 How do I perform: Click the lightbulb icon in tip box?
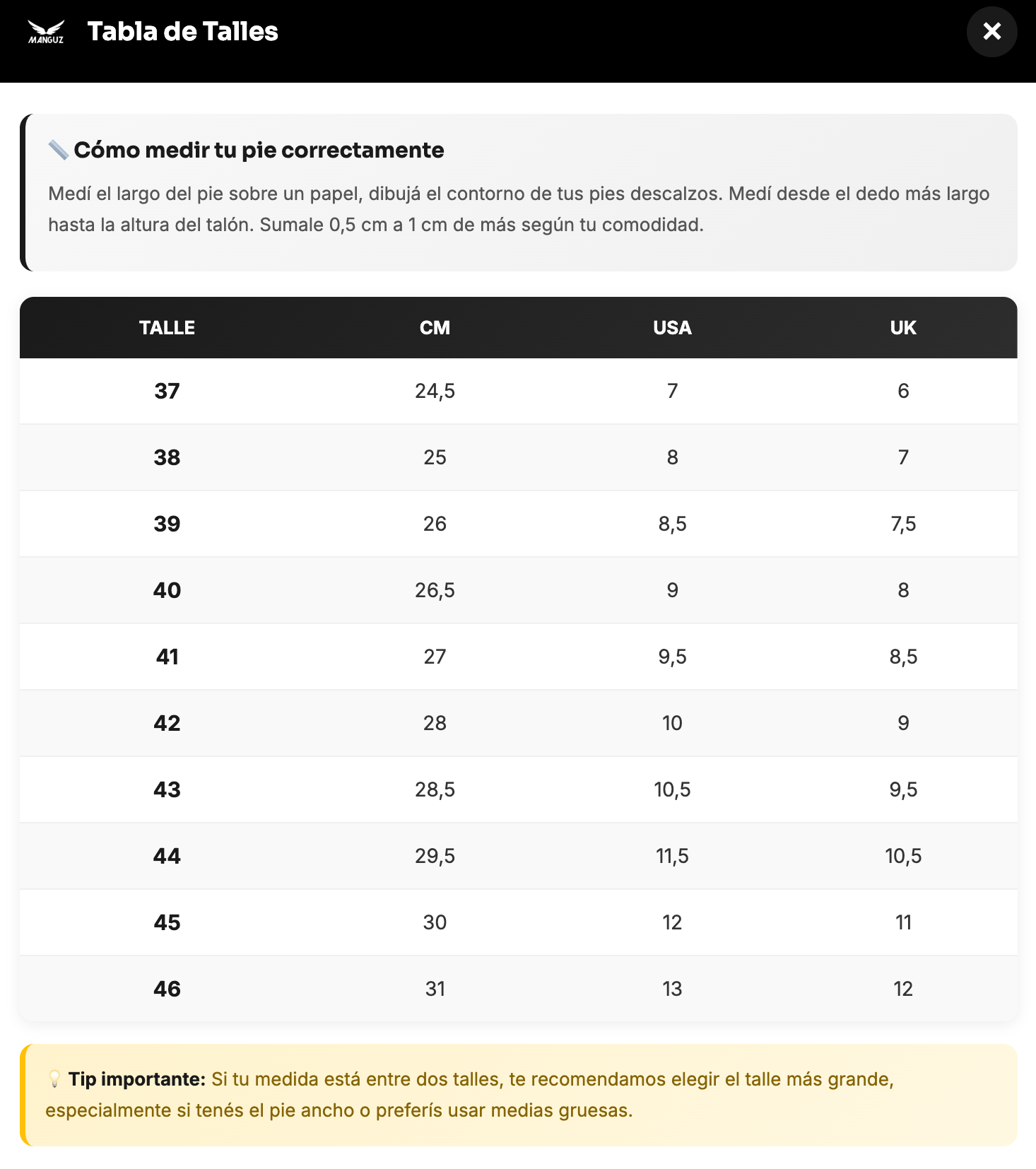54,1079
